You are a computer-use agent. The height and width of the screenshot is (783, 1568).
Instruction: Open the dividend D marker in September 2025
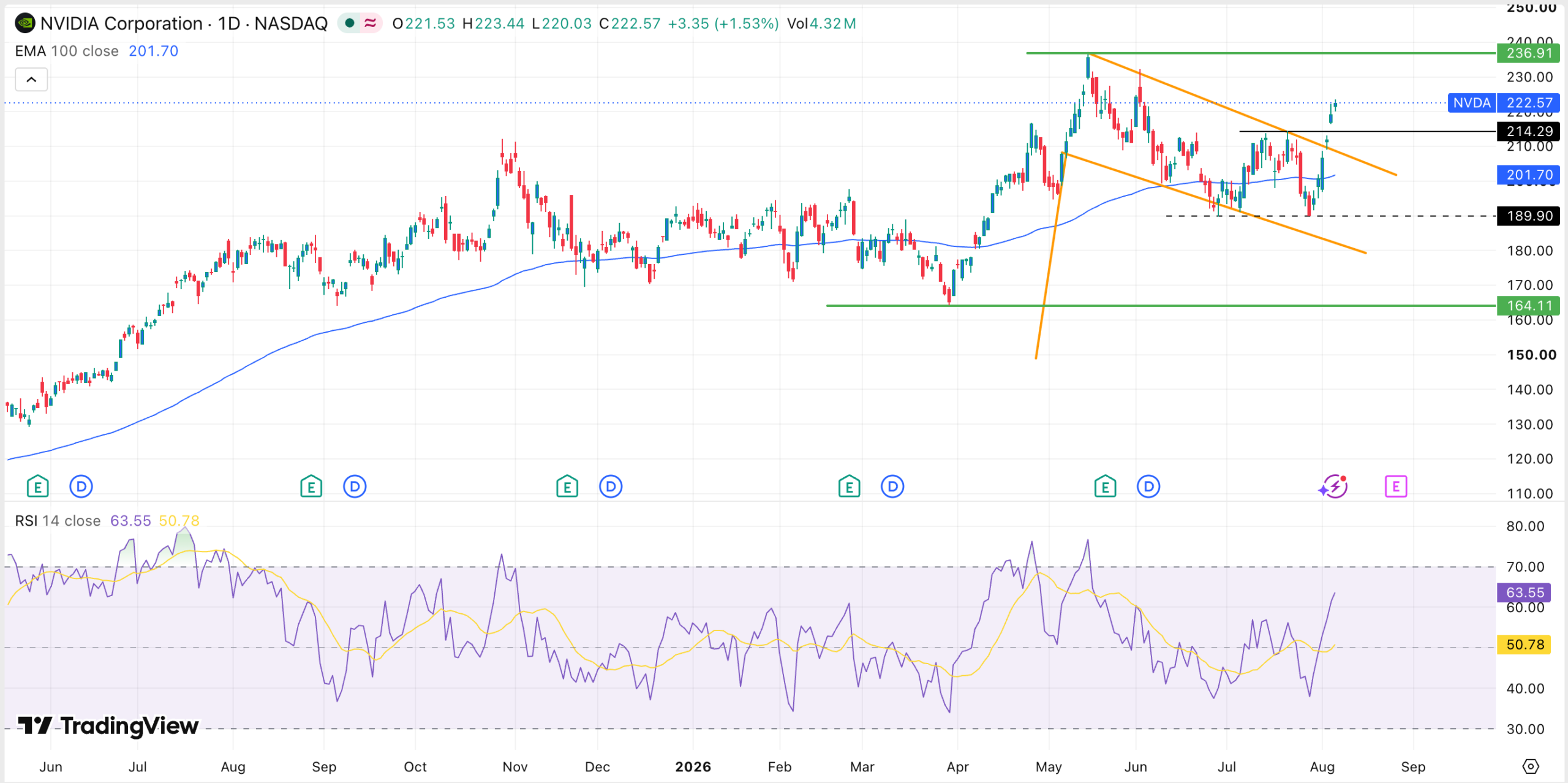click(x=355, y=486)
